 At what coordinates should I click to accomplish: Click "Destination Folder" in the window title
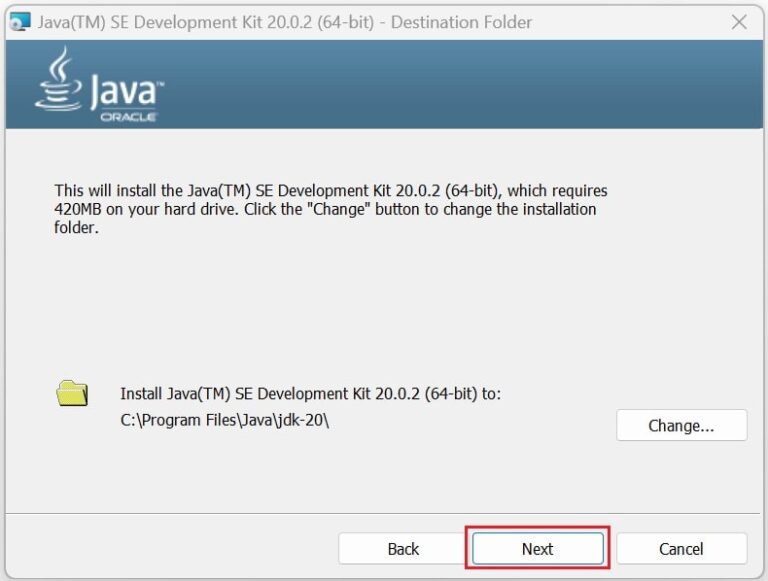(x=462, y=22)
